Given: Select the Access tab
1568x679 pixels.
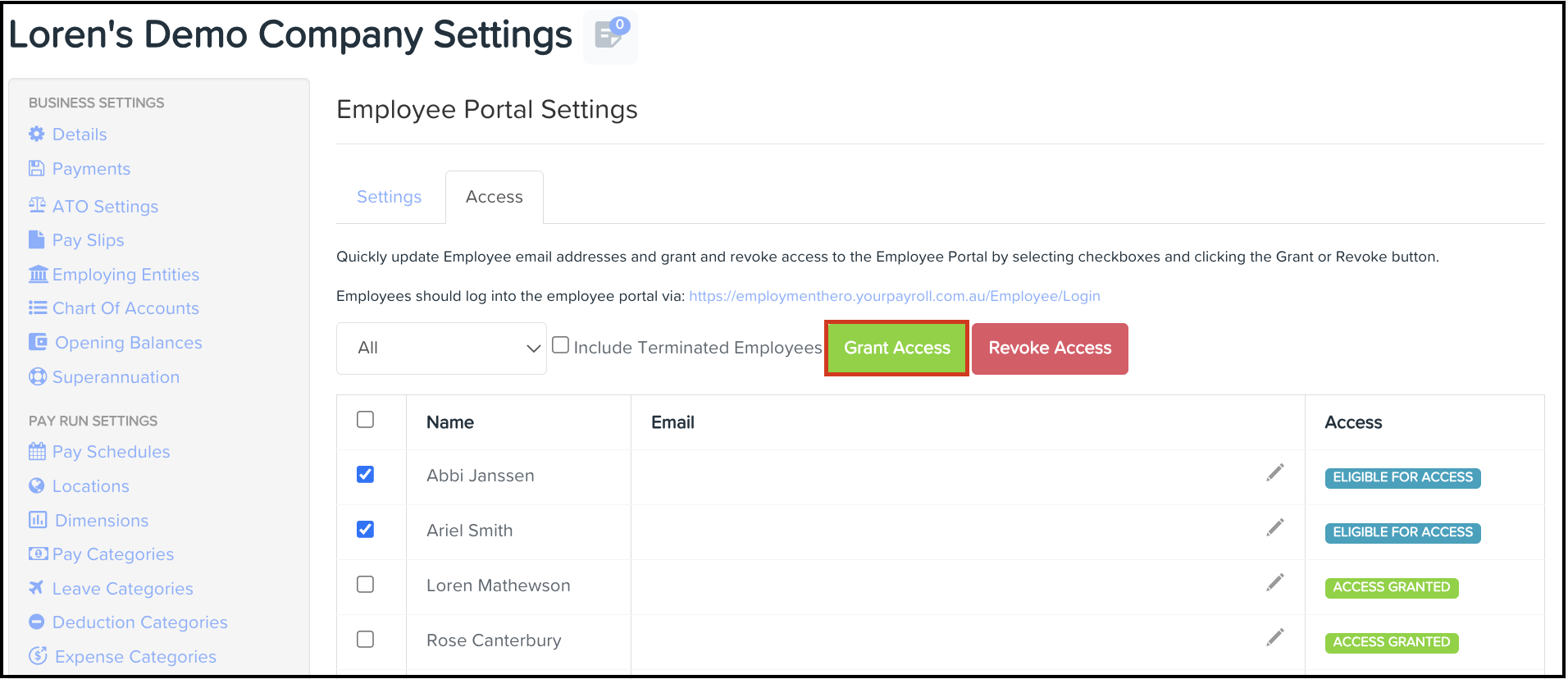Looking at the screenshot, I should 495,197.
